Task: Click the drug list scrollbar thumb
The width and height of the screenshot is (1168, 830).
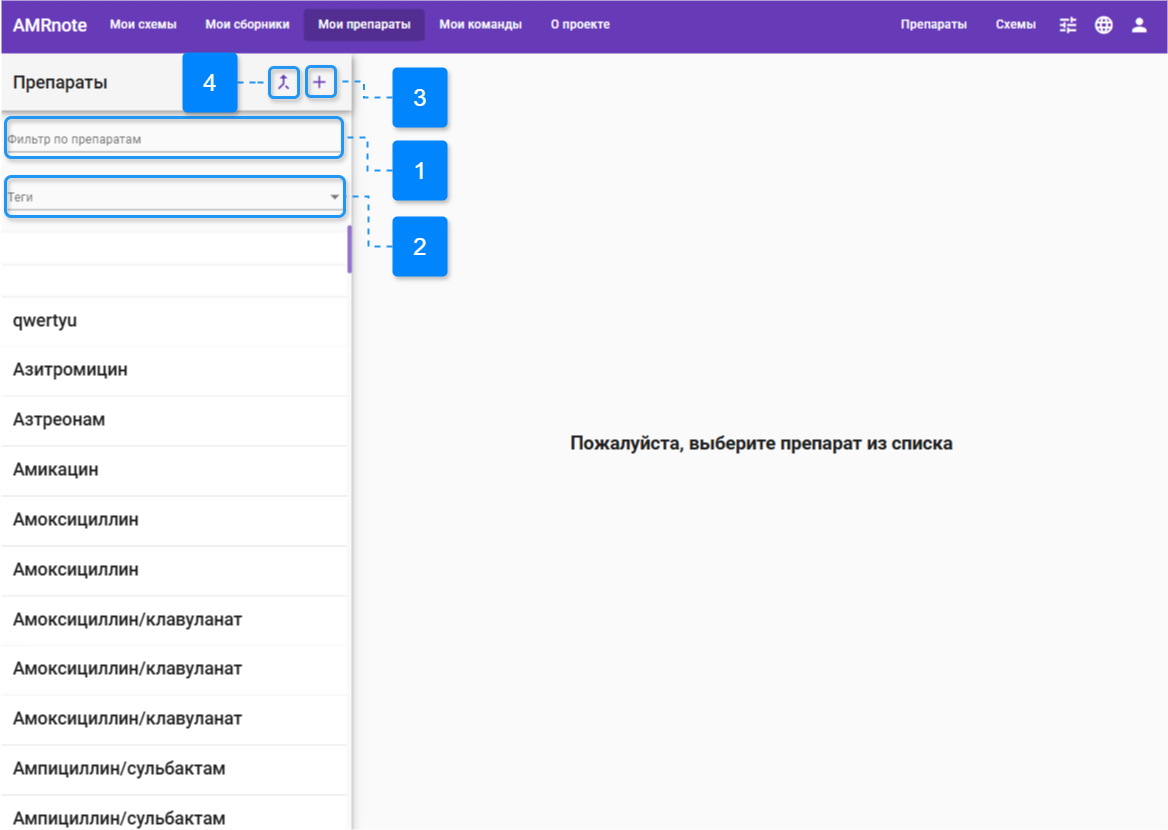Action: pyautogui.click(x=349, y=249)
